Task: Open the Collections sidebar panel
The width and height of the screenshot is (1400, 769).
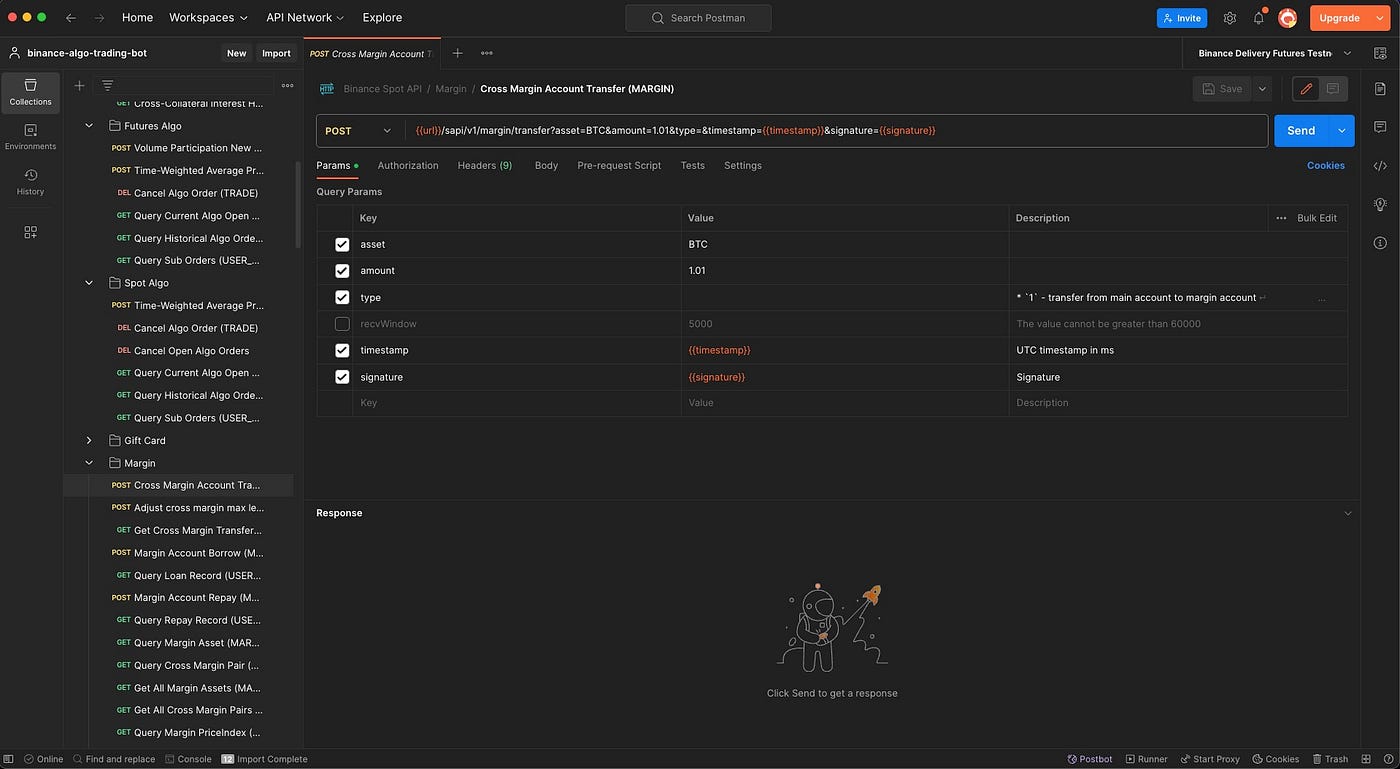Action: (x=30, y=92)
